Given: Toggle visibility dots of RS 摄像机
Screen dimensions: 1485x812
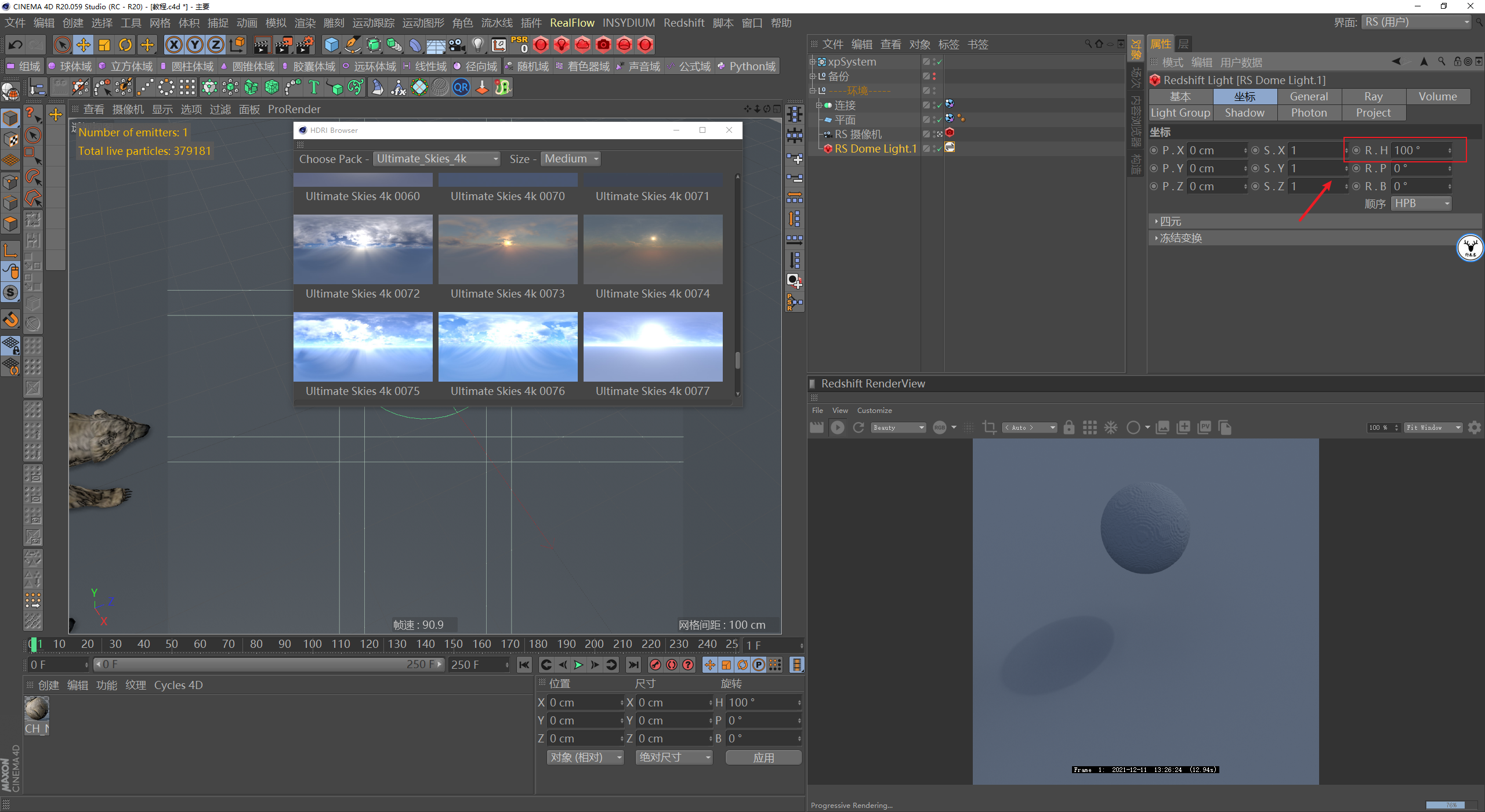Looking at the screenshot, I should click(935, 134).
